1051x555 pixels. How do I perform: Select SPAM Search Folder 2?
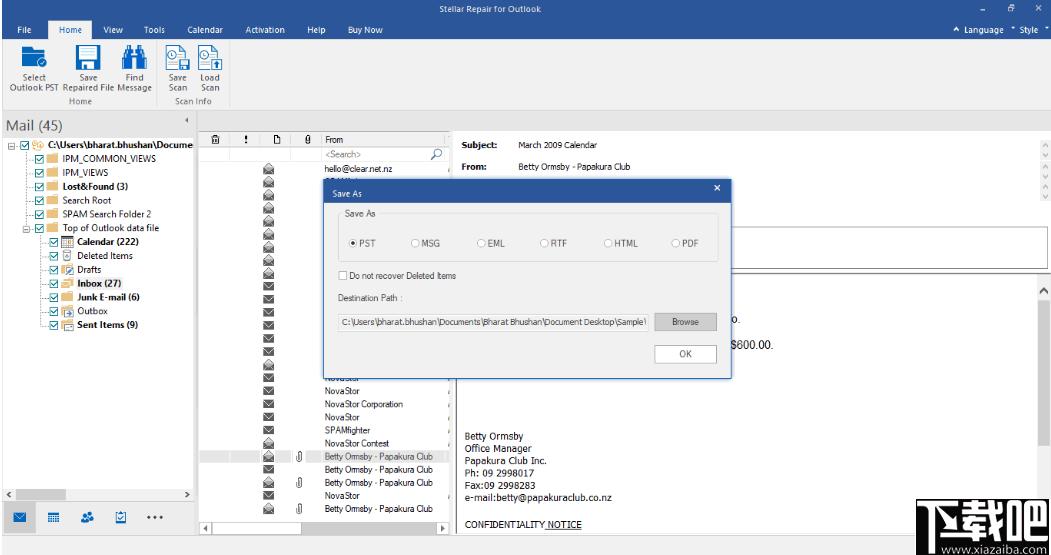[107, 214]
